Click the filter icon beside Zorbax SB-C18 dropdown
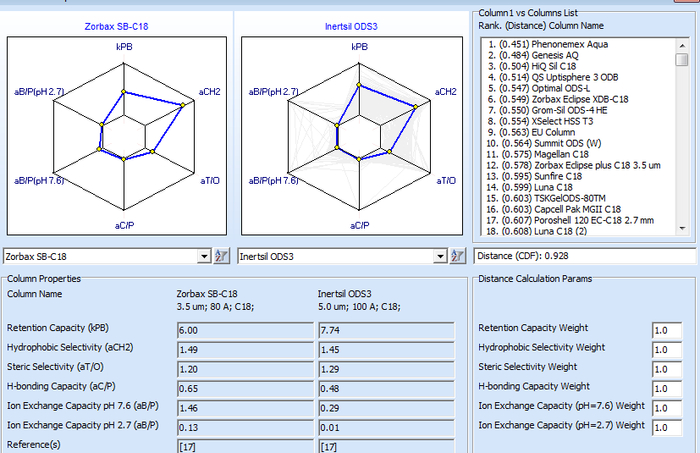 (x=221, y=256)
